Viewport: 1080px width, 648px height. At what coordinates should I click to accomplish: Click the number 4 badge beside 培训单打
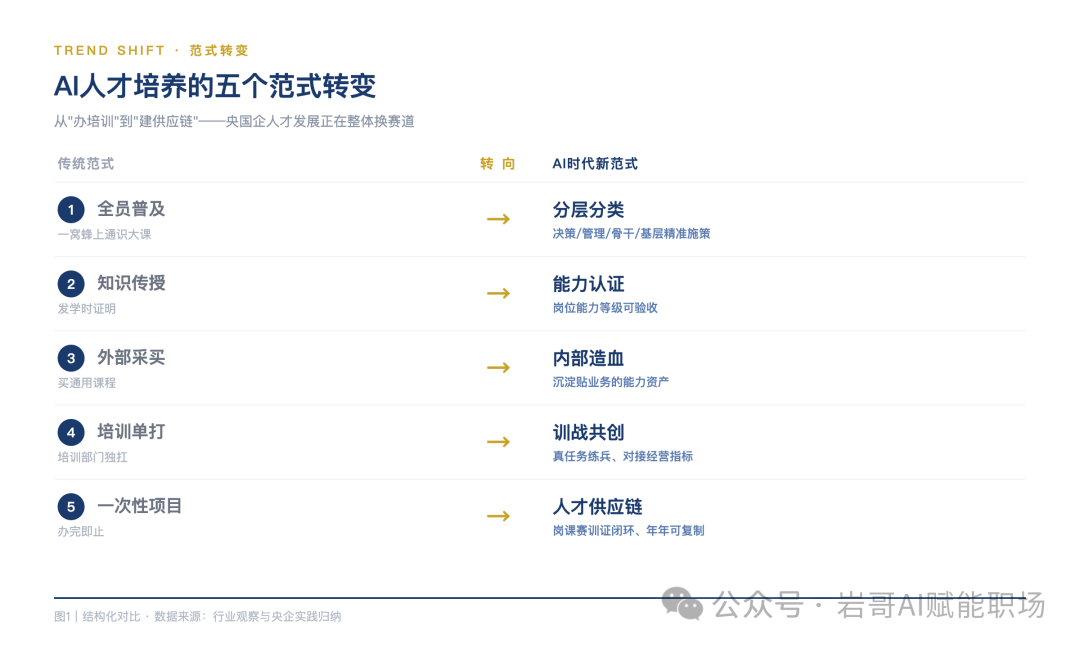click(x=71, y=432)
